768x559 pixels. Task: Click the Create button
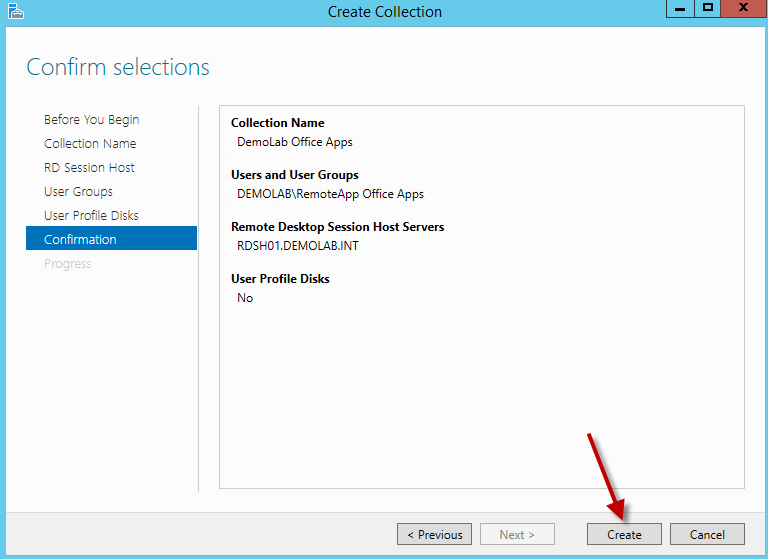624,534
